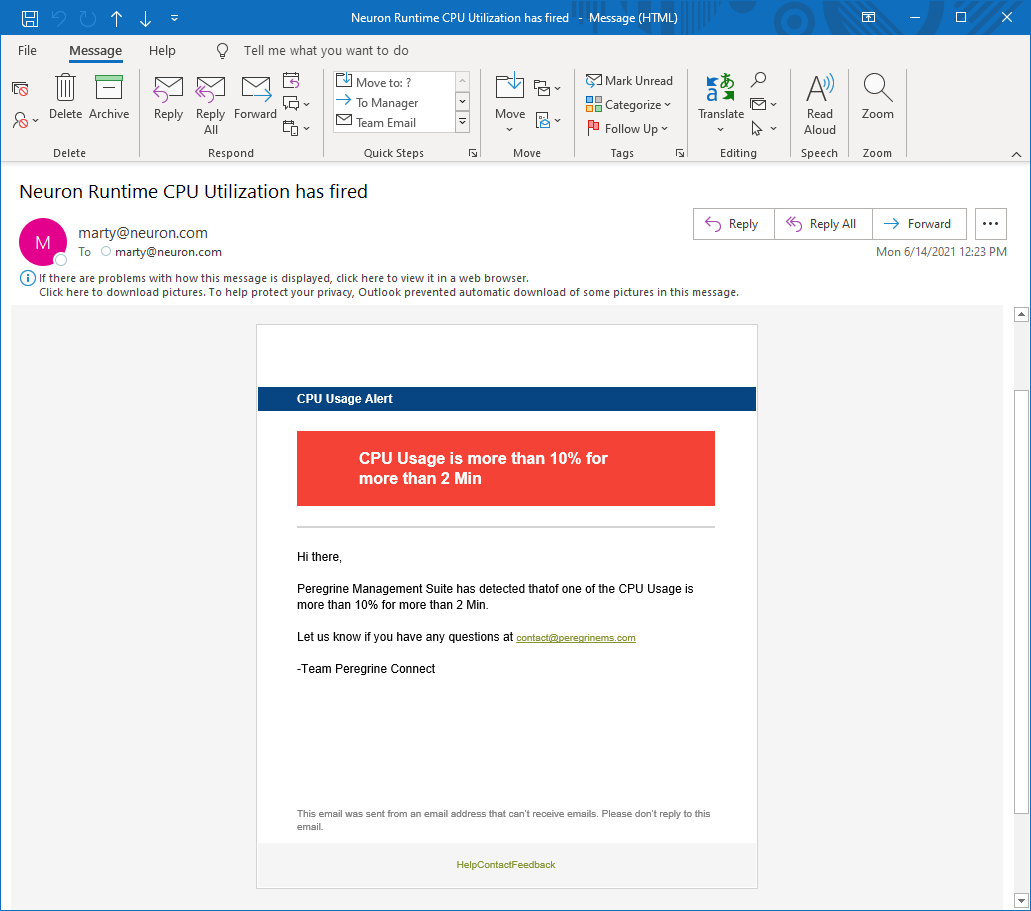Open the Move folder dropdown
The width and height of the screenshot is (1031, 911).
[510, 103]
